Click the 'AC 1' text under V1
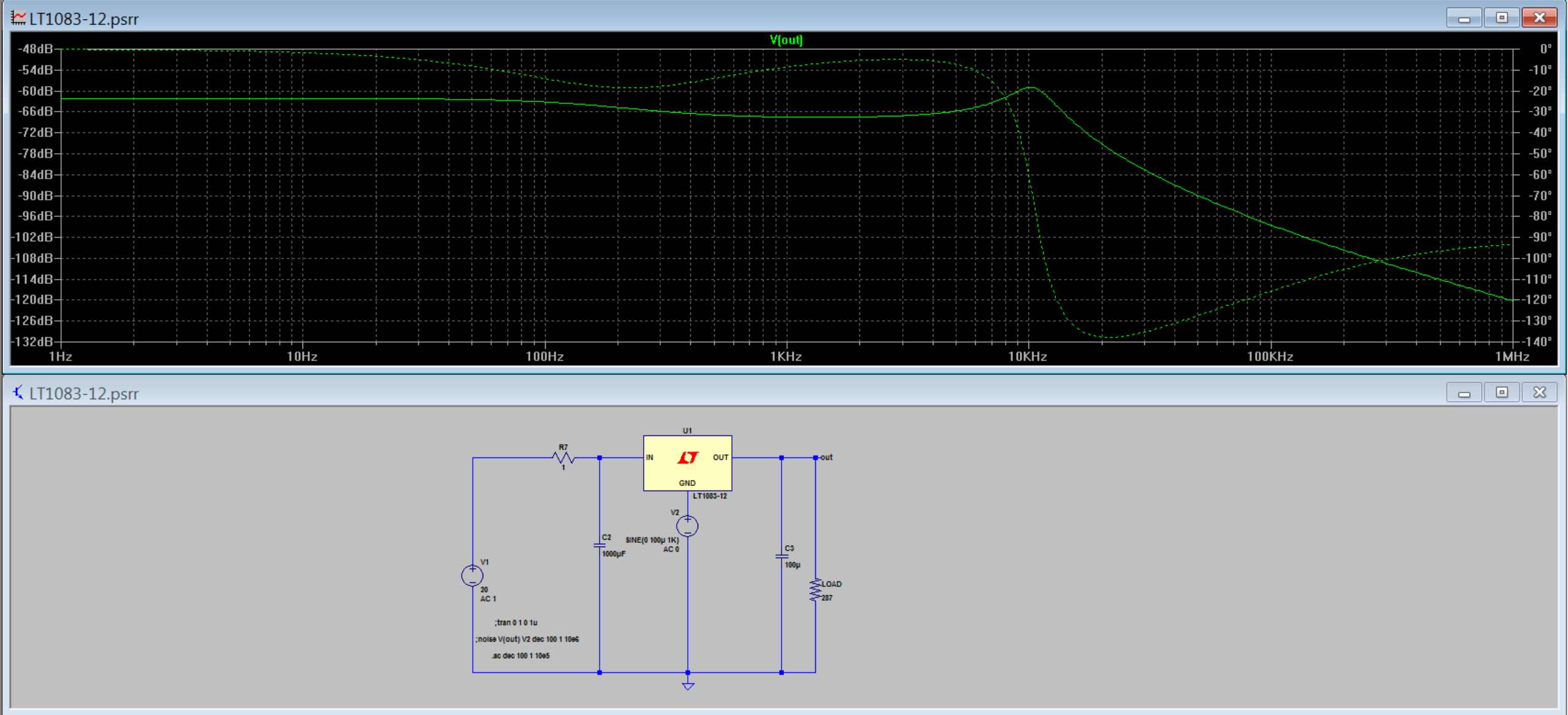This screenshot has height=715, width=1568. tap(488, 599)
